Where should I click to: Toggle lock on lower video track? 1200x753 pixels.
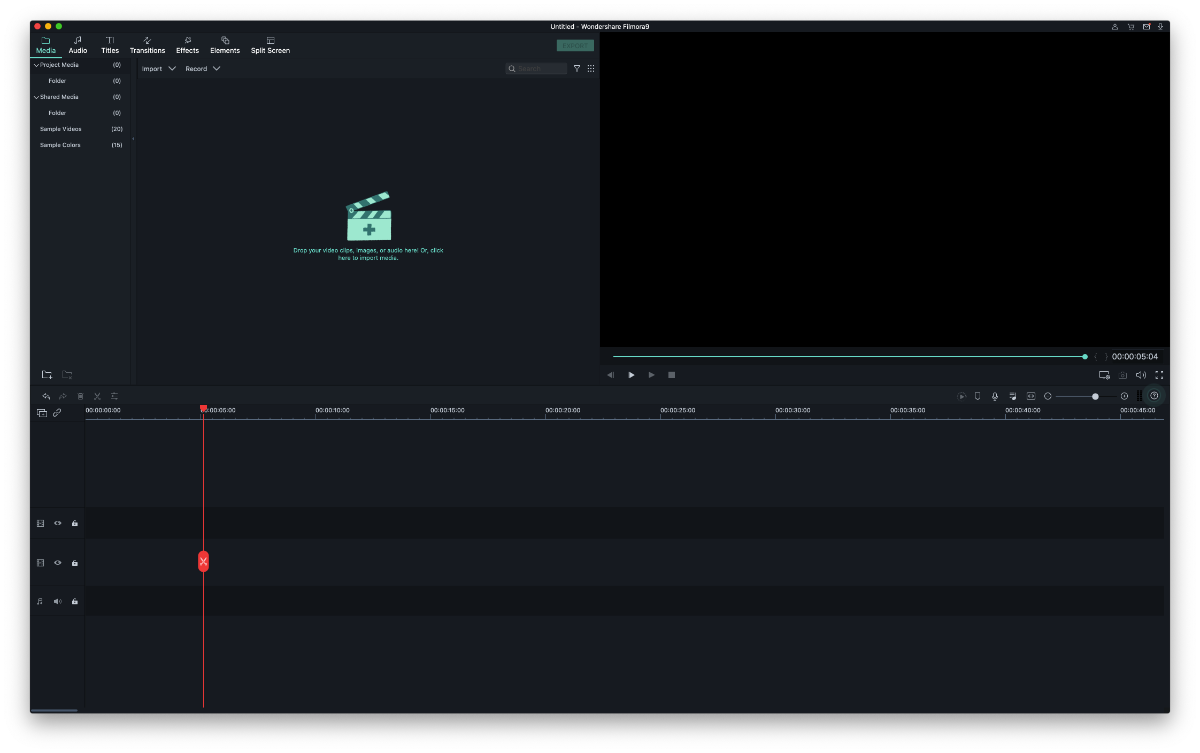[75, 563]
